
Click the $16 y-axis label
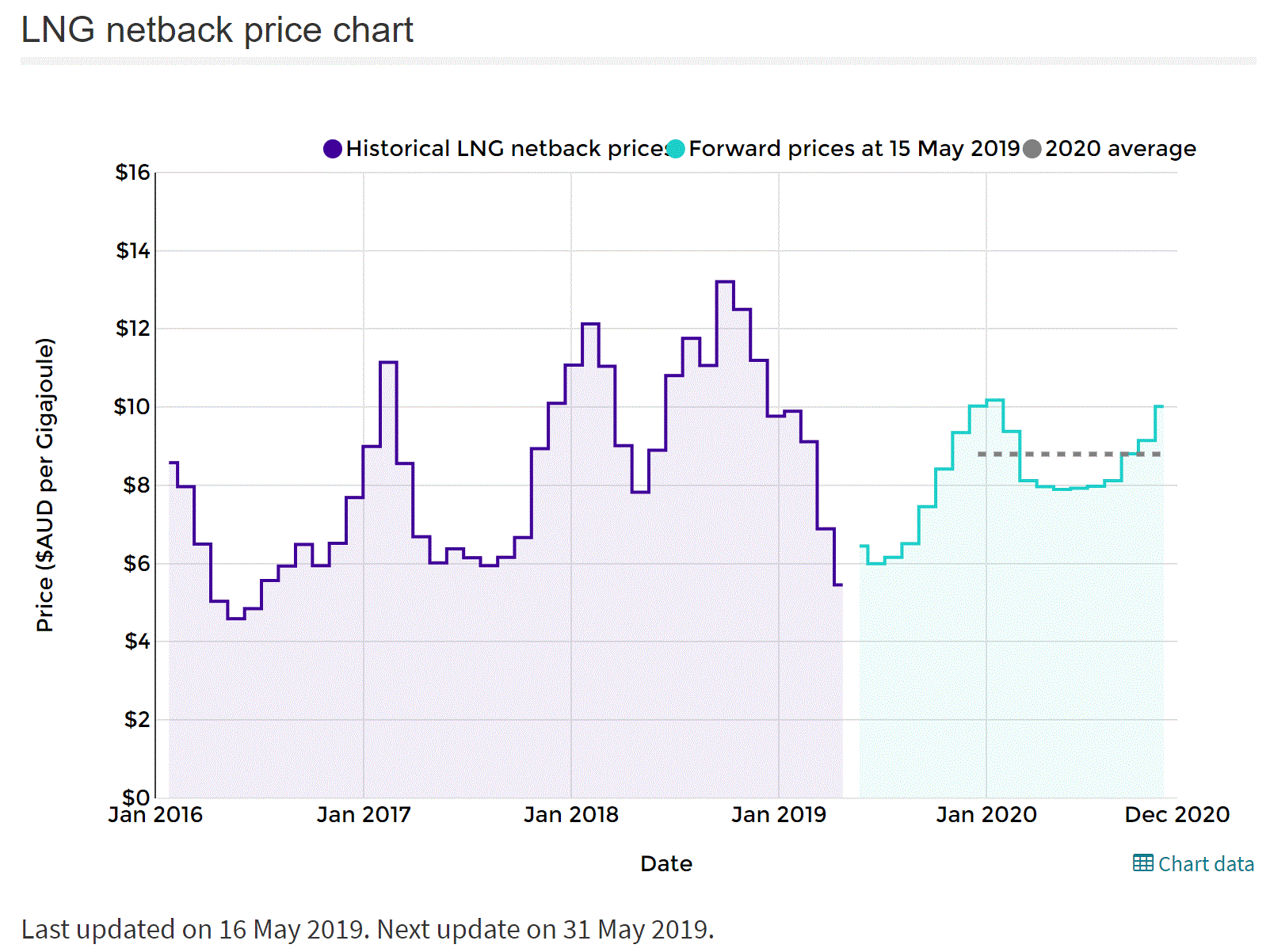click(133, 173)
